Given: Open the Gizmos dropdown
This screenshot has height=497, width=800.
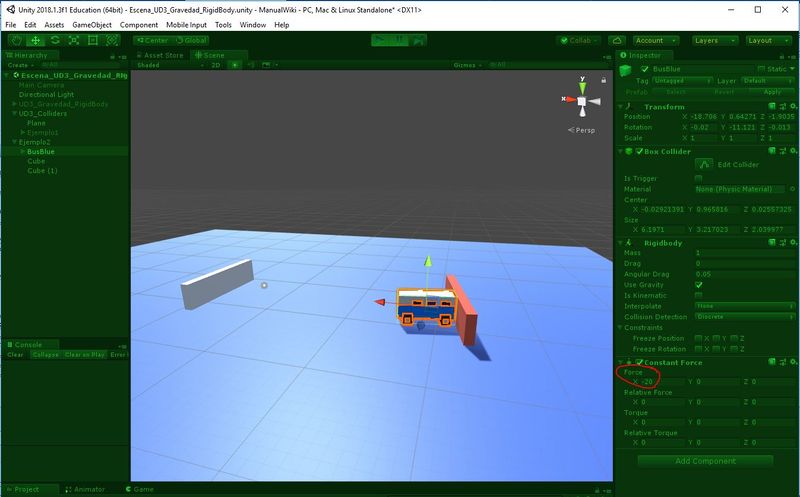Looking at the screenshot, I should coord(467,65).
